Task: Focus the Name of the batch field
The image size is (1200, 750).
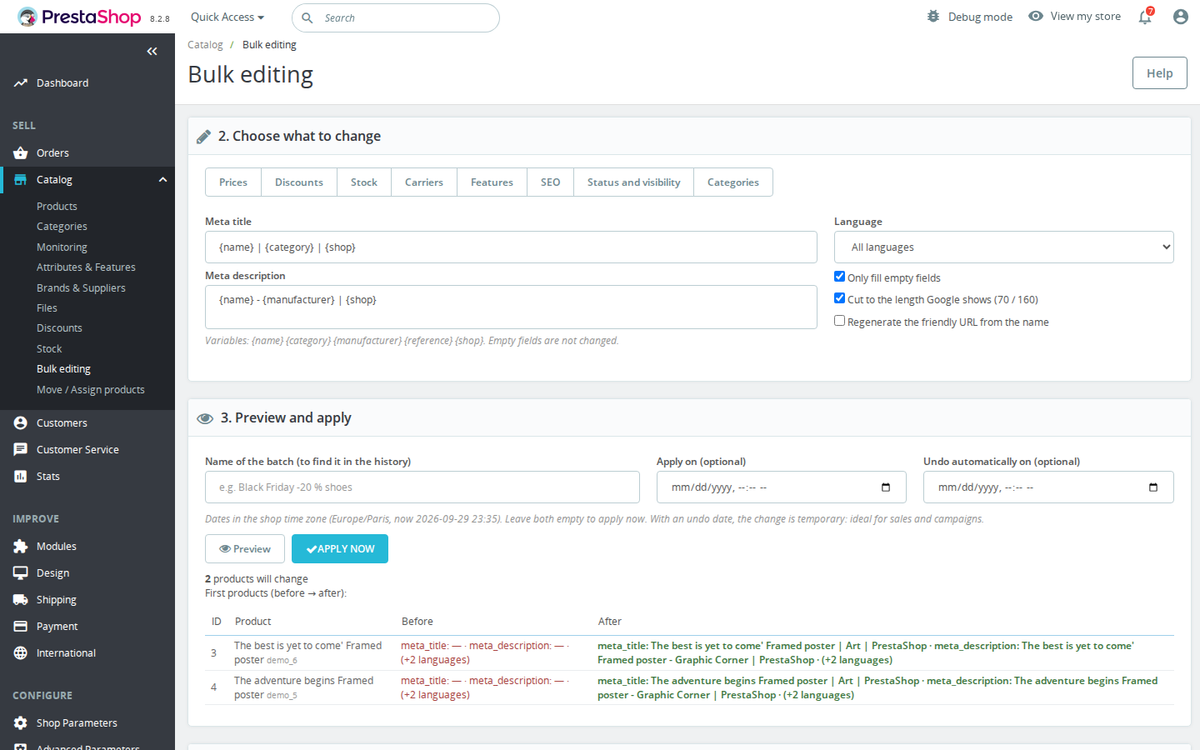Action: click(422, 487)
